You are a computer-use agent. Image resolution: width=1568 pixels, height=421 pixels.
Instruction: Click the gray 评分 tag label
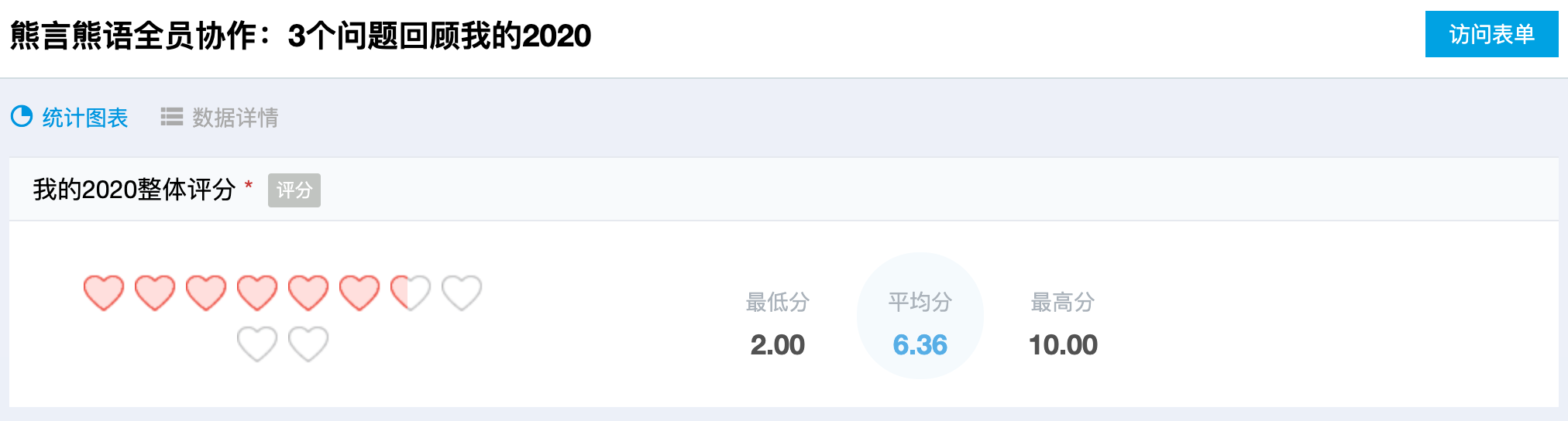[294, 190]
